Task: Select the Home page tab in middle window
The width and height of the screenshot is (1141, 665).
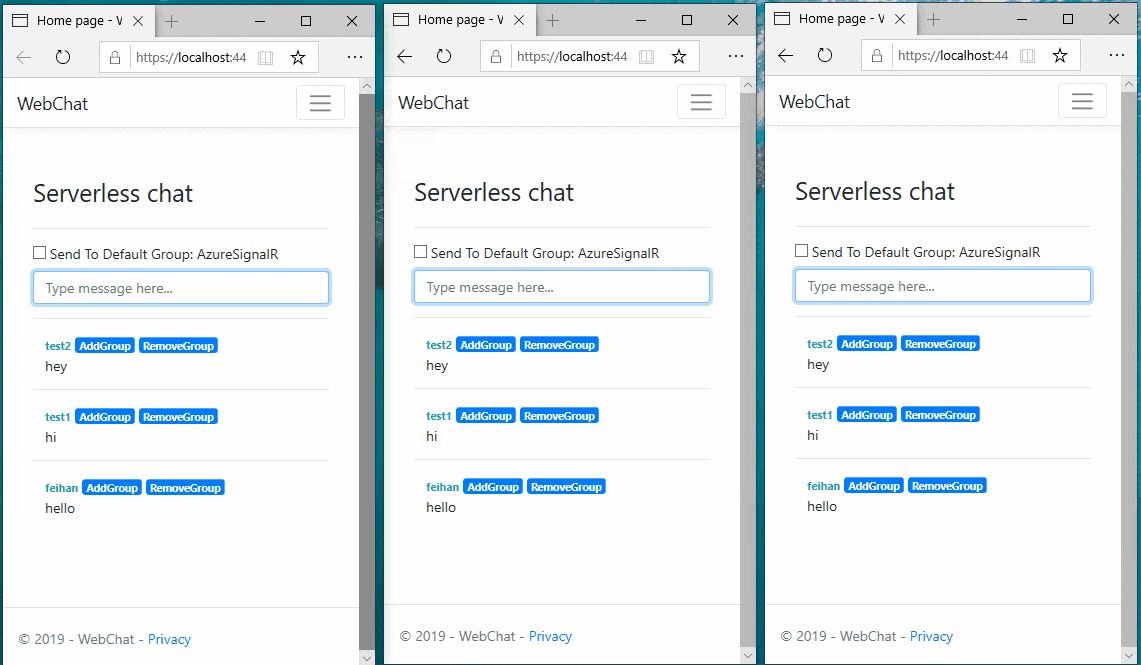Action: (458, 20)
